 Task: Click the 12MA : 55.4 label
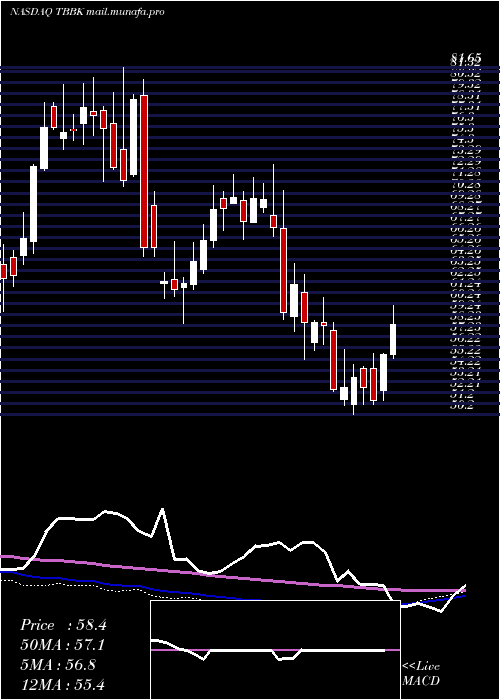click(63, 684)
